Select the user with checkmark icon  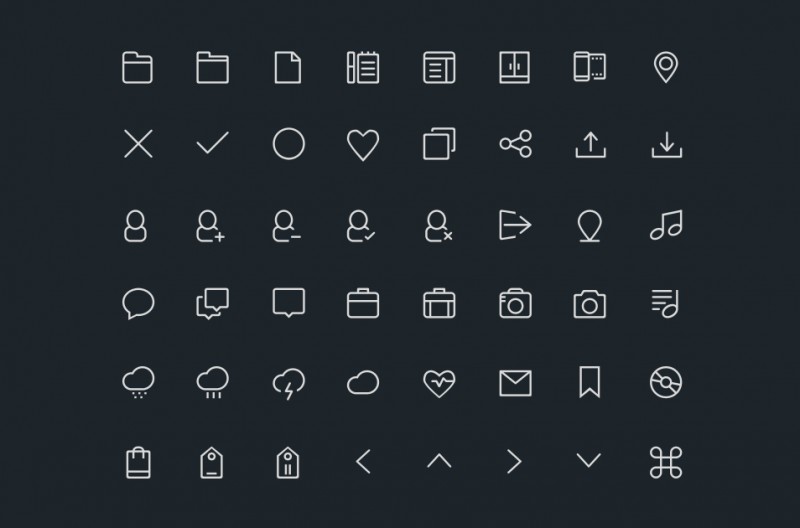[x=361, y=226]
